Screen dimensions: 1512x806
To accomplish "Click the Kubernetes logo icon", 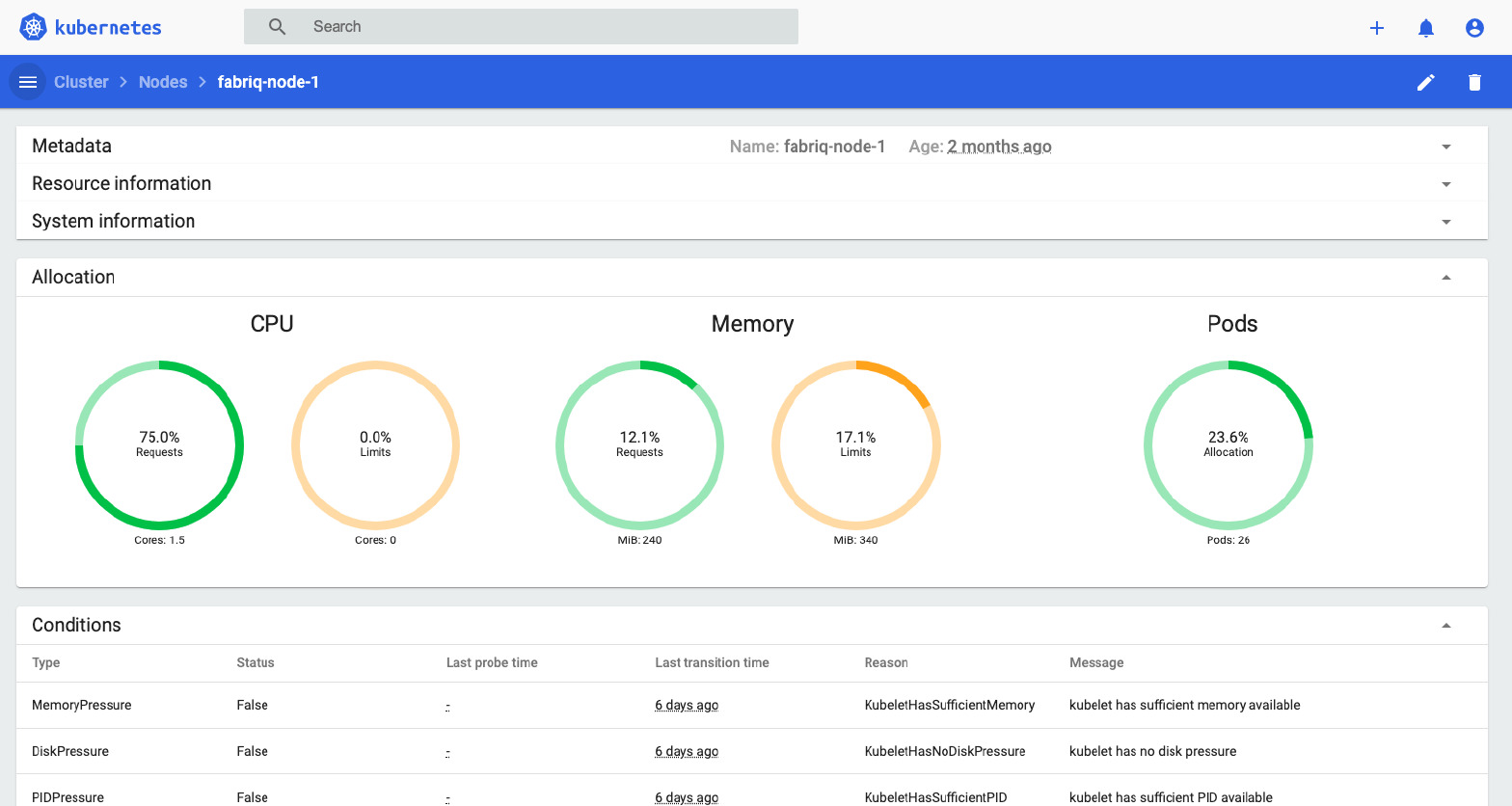I will [33, 27].
